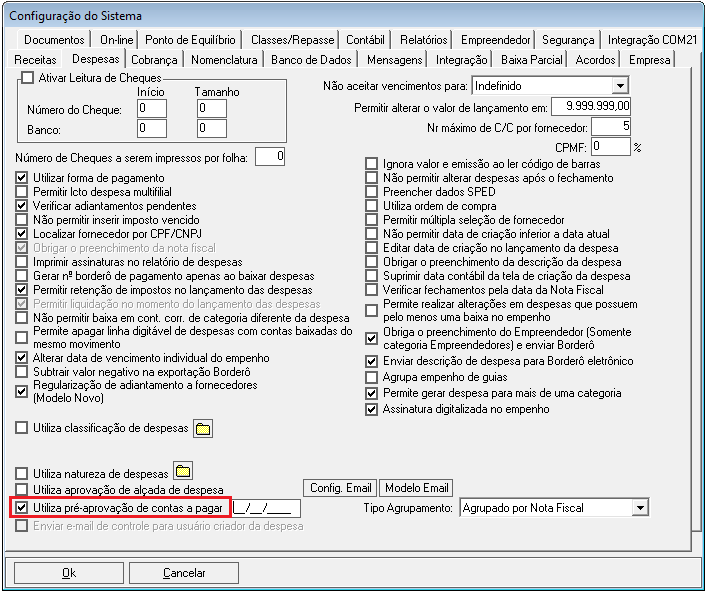Enable Gerar nº borderô de pagamento apenas ao baixar

[21, 276]
